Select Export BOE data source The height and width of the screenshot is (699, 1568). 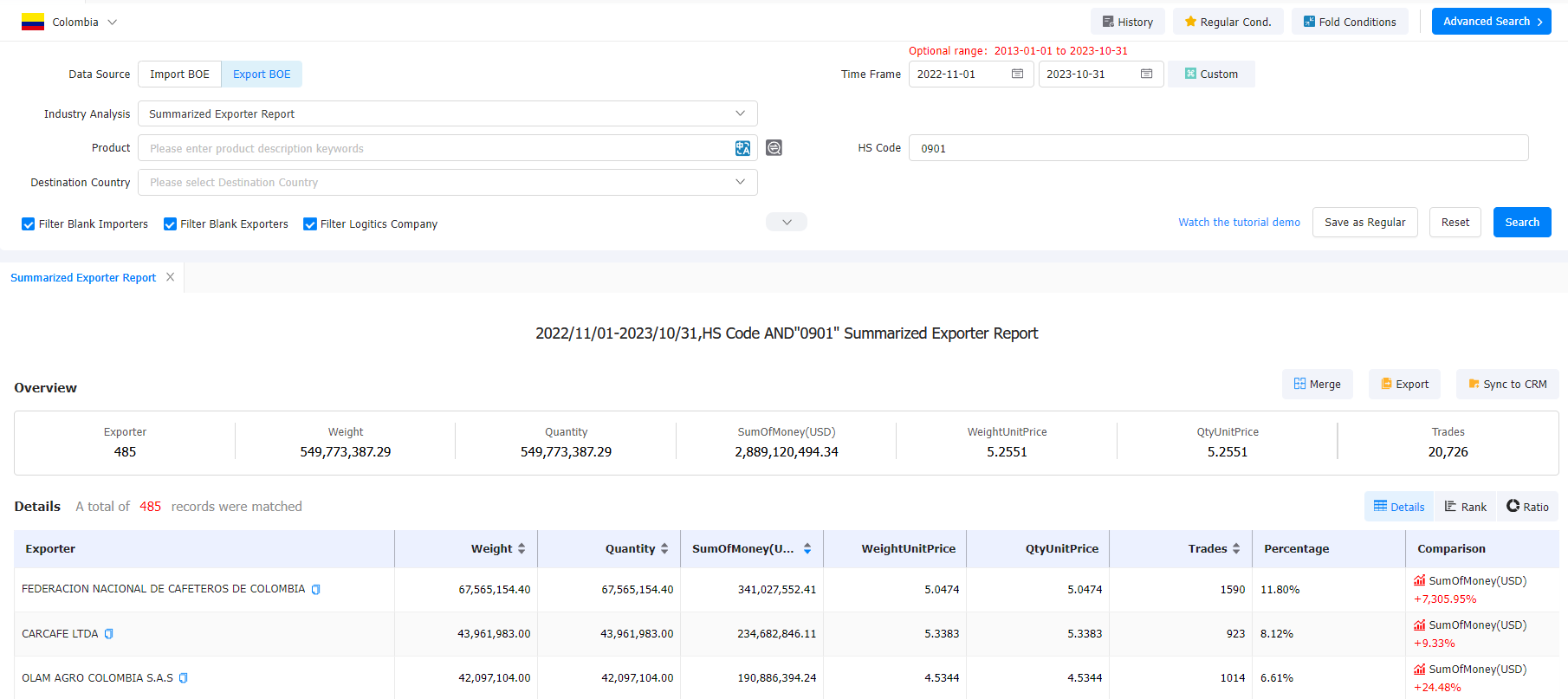pyautogui.click(x=262, y=74)
